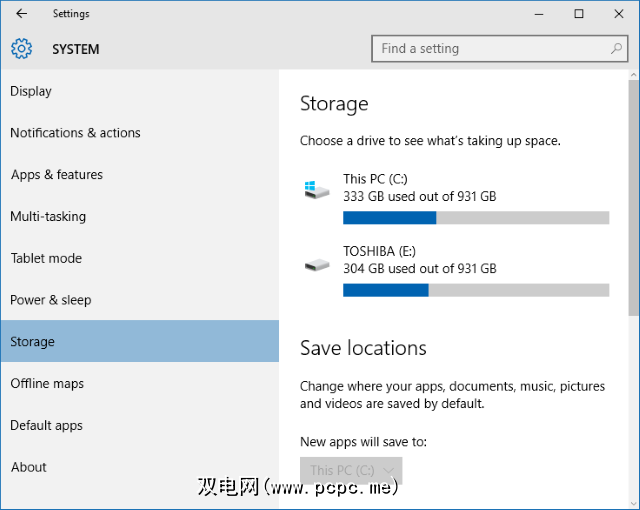This screenshot has width=640, height=510.
Task: Click the TOSHIBA (E:) 304 GB used text
Action: coord(419,268)
